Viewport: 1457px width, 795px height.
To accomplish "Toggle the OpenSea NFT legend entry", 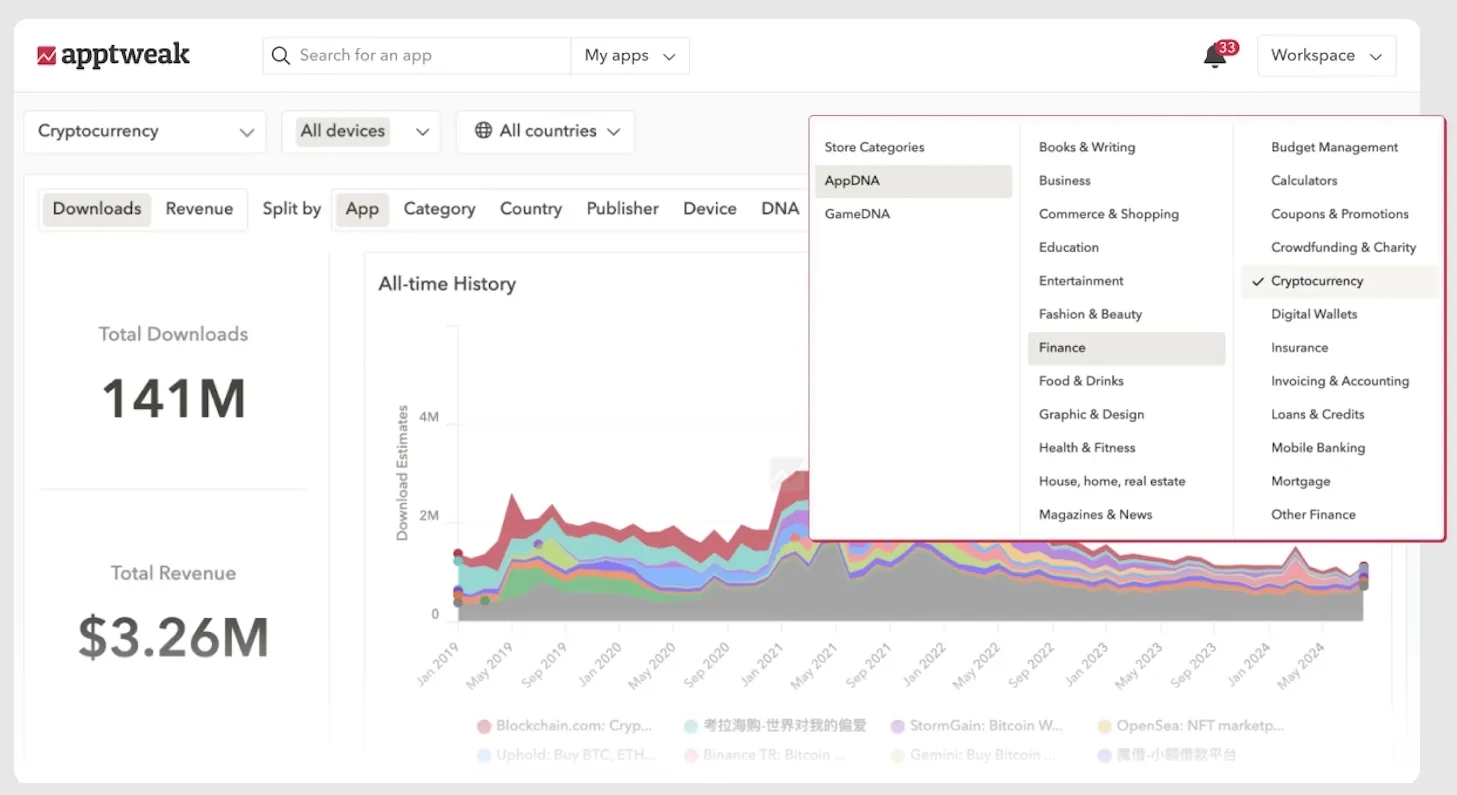I will click(x=1190, y=726).
